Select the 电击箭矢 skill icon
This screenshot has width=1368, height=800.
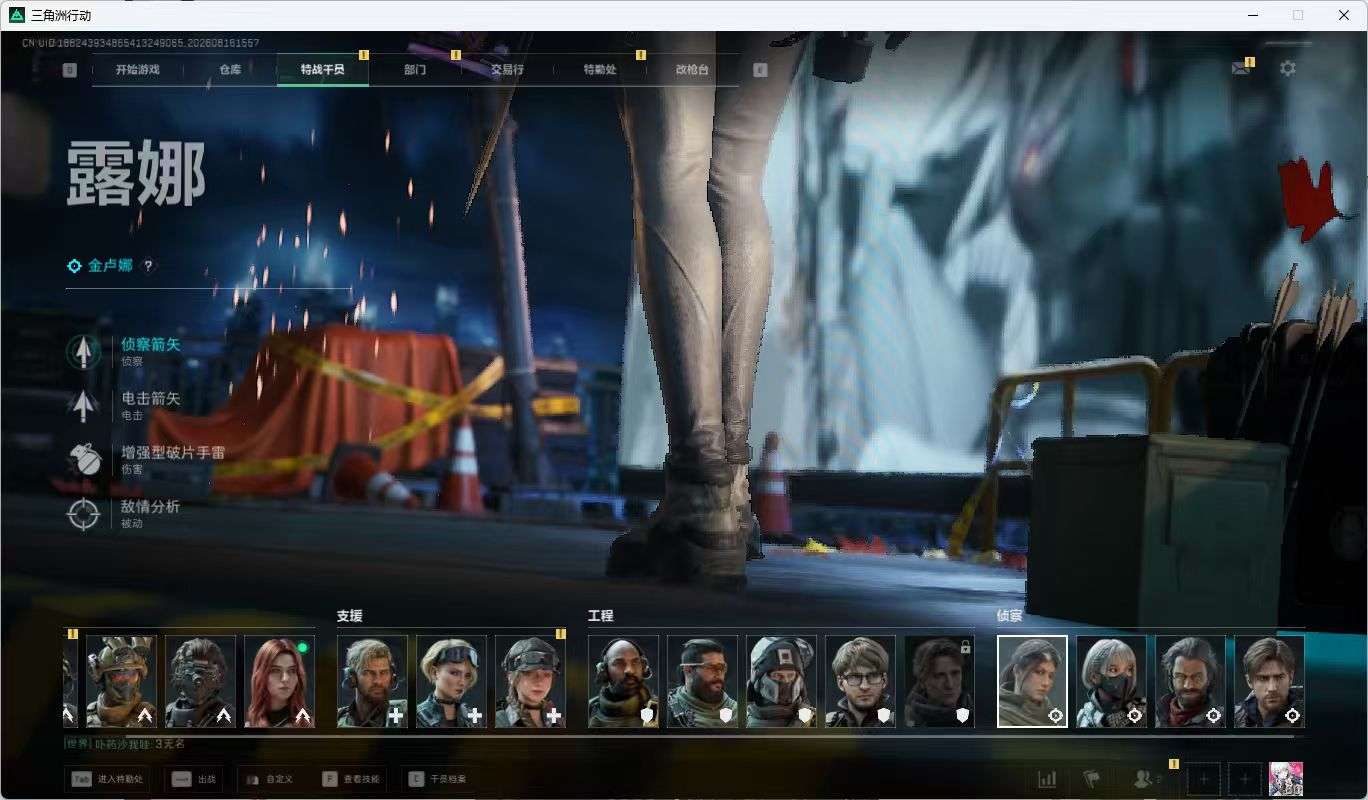click(83, 405)
